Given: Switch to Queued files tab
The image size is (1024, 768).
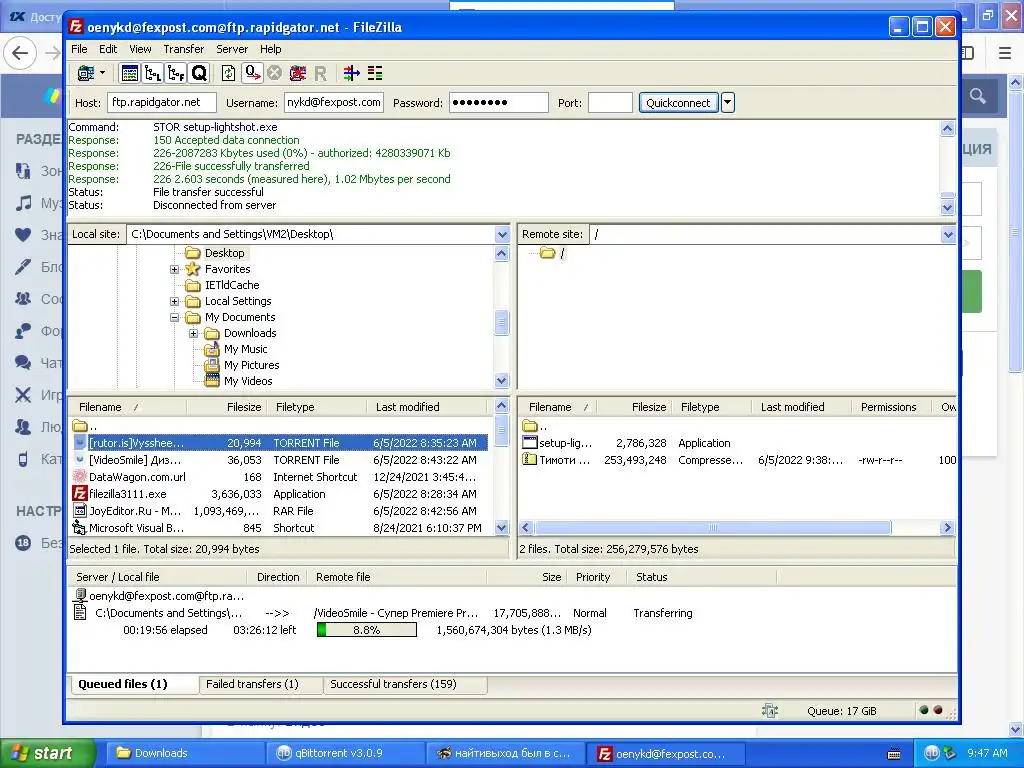Looking at the screenshot, I should (133, 684).
